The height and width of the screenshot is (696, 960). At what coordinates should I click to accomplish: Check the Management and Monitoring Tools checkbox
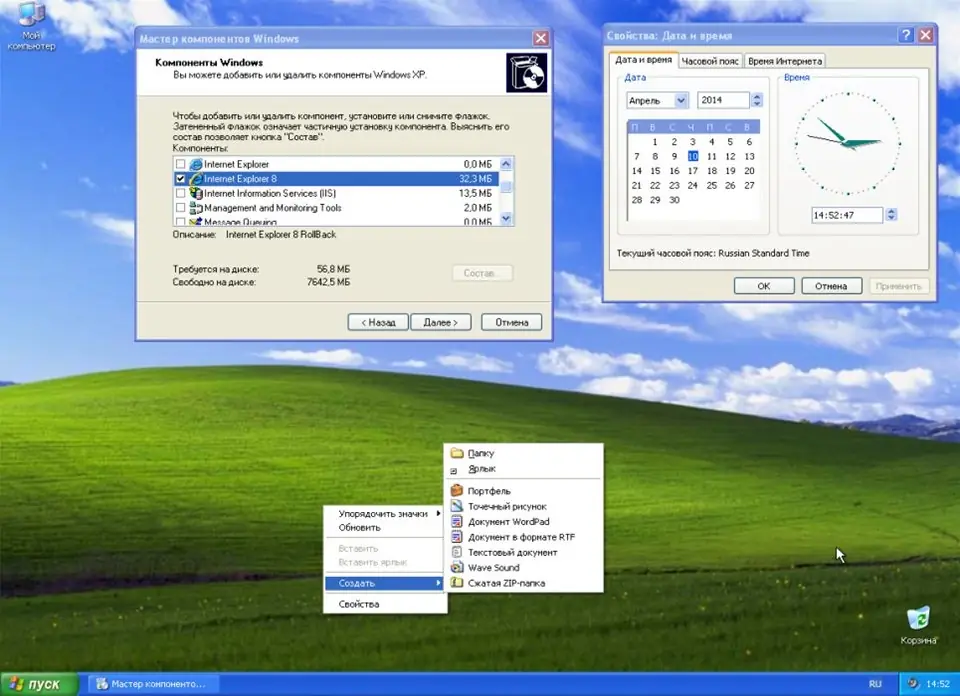[180, 208]
